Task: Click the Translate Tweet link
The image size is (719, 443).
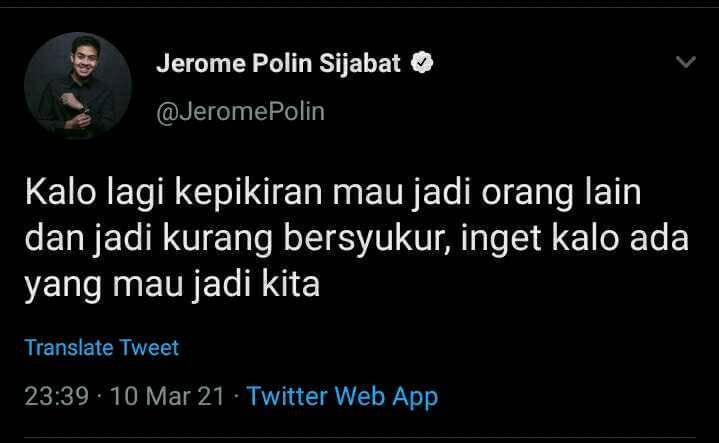Action: click(x=101, y=347)
